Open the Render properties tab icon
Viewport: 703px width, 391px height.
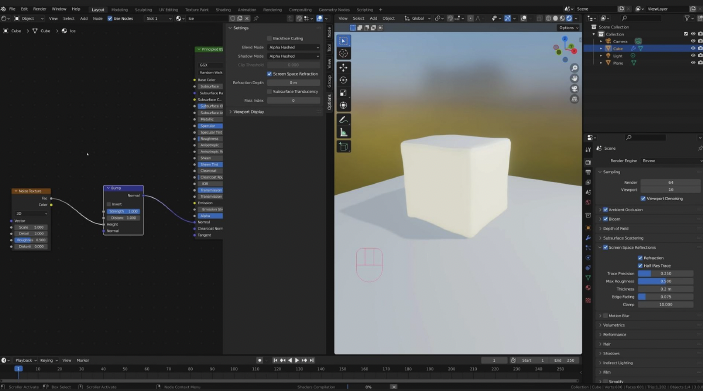[x=588, y=162]
